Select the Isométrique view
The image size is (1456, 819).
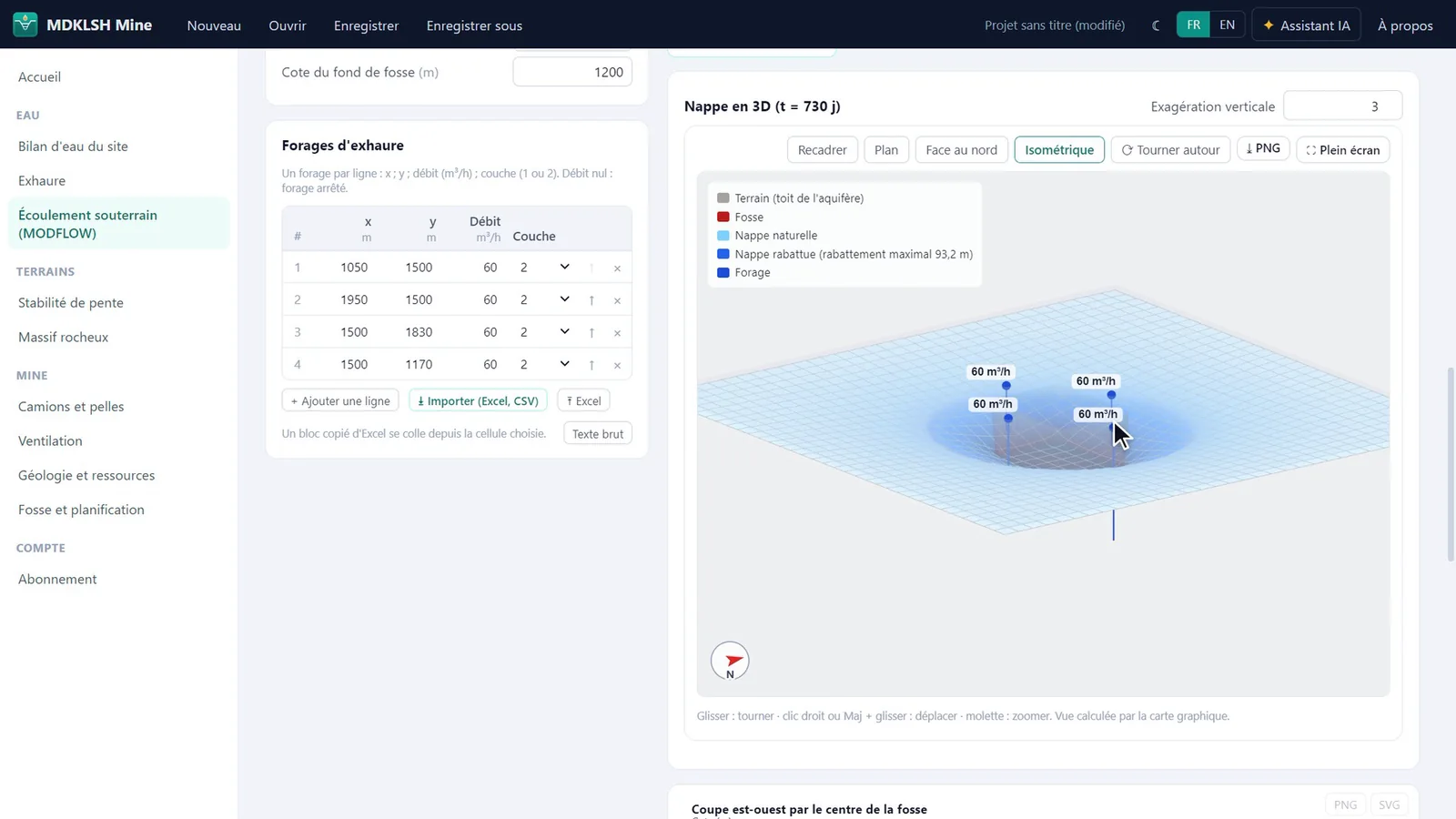pos(1059,150)
